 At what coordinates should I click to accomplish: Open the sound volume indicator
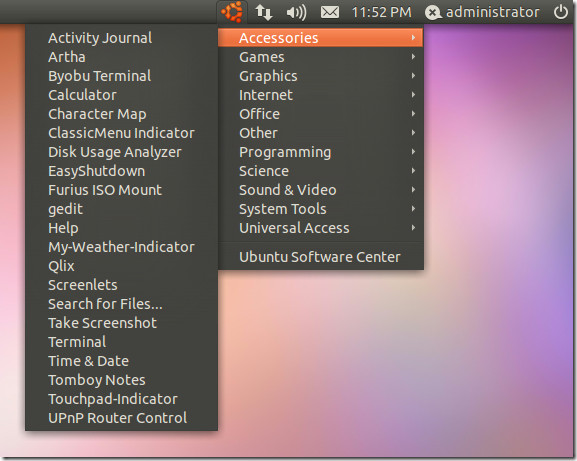[296, 13]
